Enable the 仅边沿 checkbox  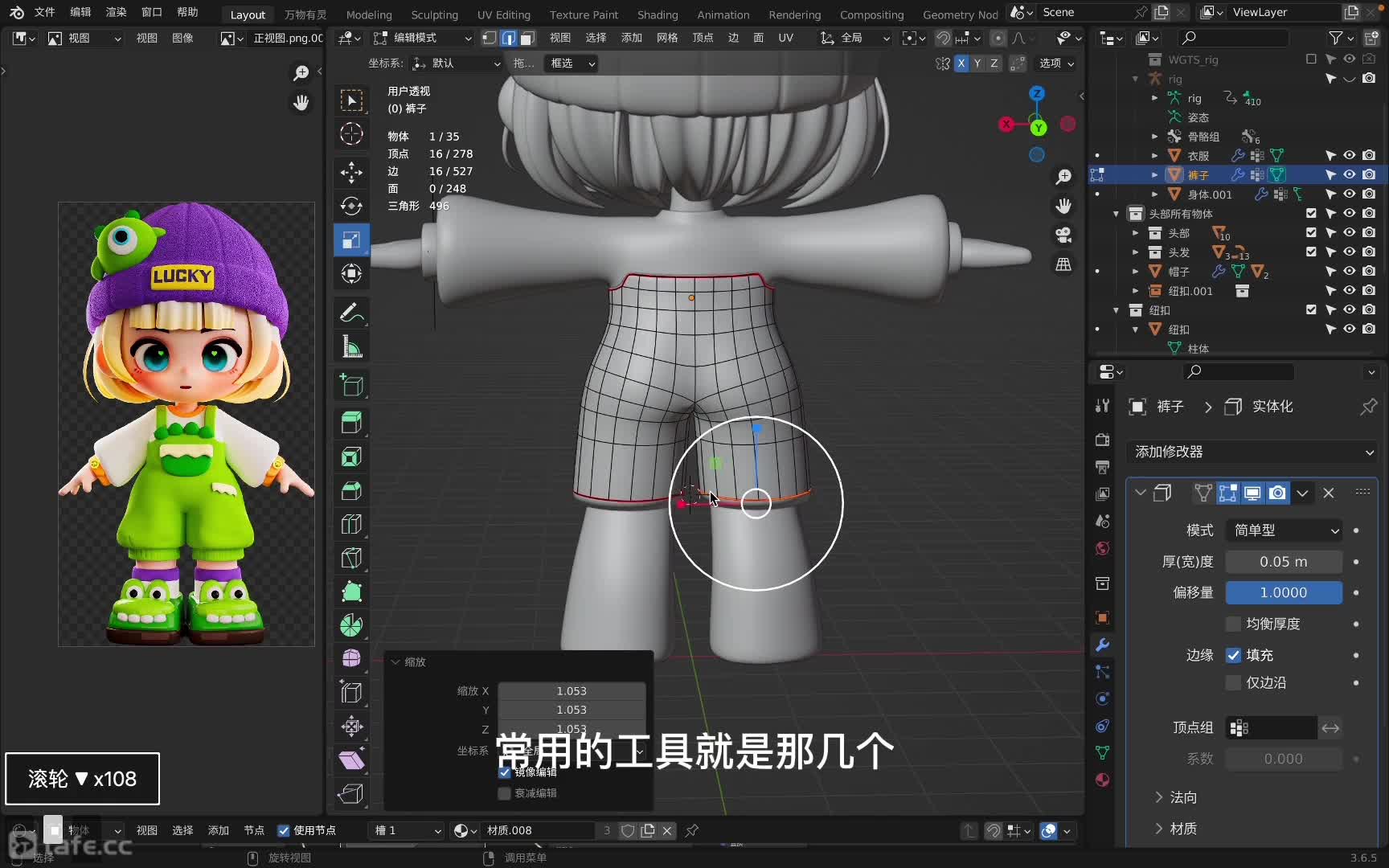click(x=1233, y=682)
